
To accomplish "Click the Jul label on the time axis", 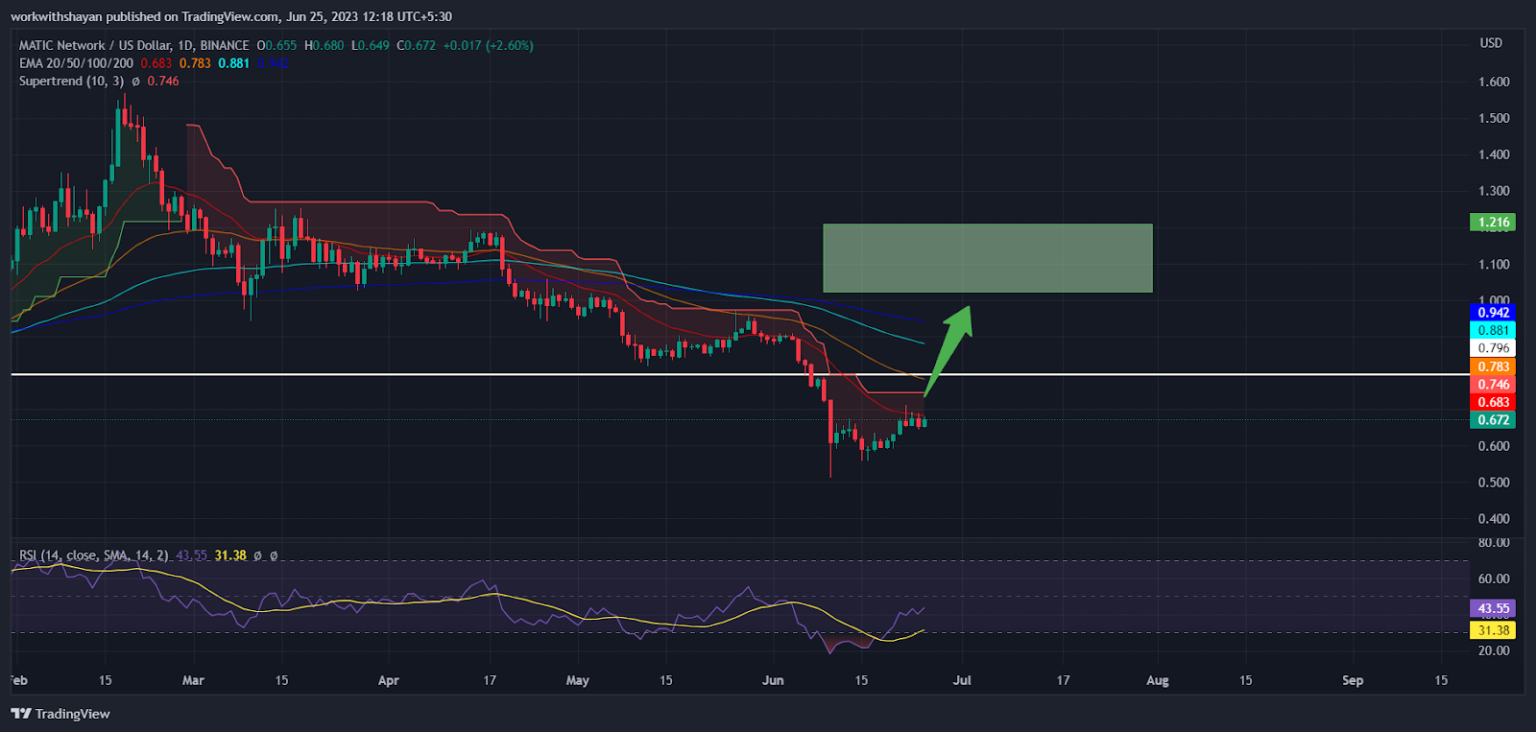I will 963,680.
